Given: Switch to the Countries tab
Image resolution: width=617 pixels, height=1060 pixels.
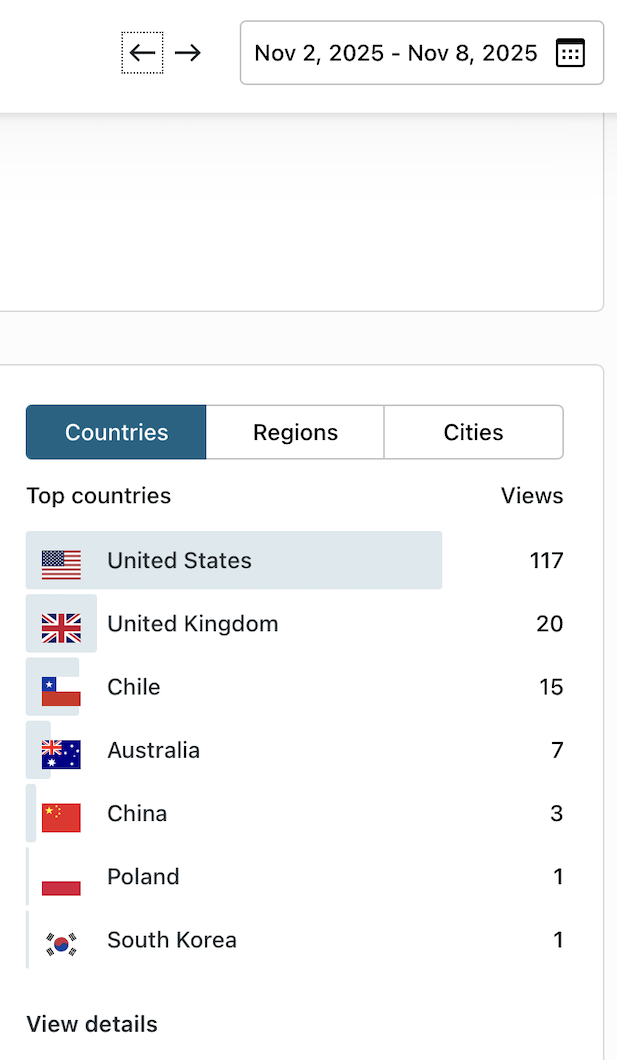Looking at the screenshot, I should pyautogui.click(x=116, y=432).
